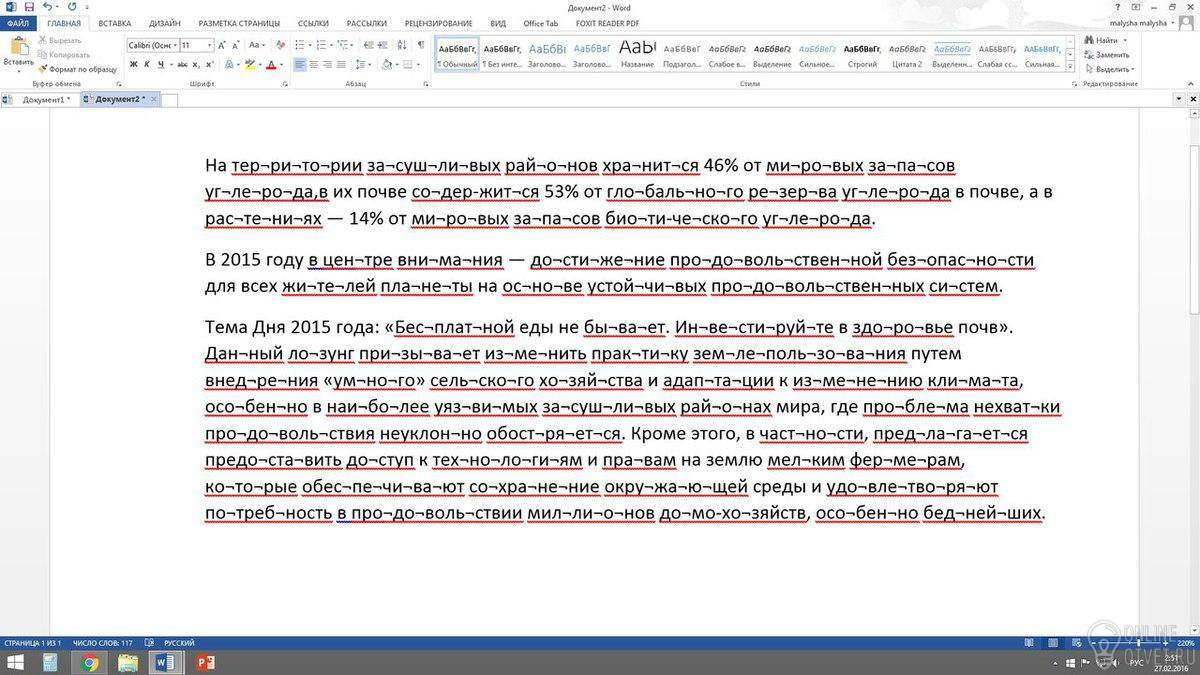This screenshot has width=1200, height=675.
Task: Increase font size with the grow font icon
Action: (221, 45)
